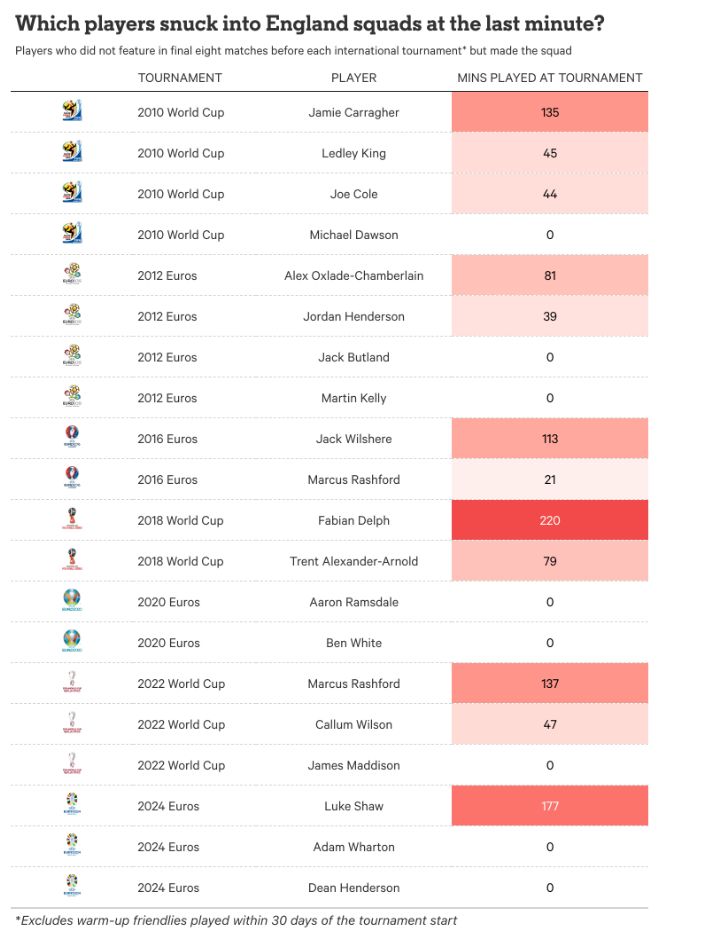
Task: Click the chart title about England squads
Action: coord(310,23)
